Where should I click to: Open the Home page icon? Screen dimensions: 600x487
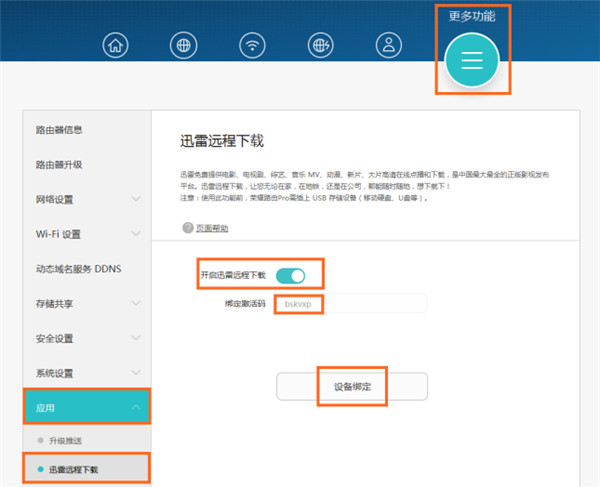(x=116, y=46)
